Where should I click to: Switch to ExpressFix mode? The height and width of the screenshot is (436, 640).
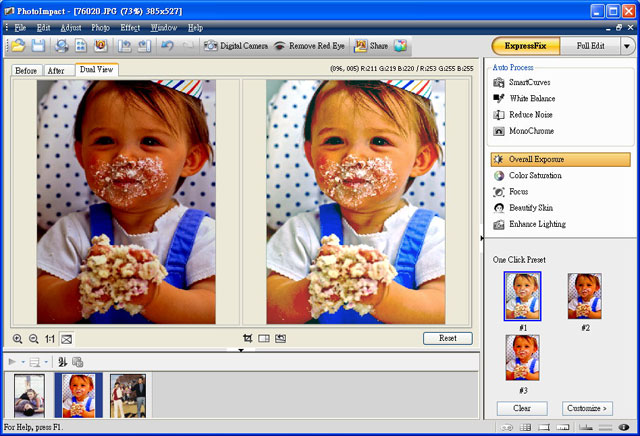tap(524, 46)
